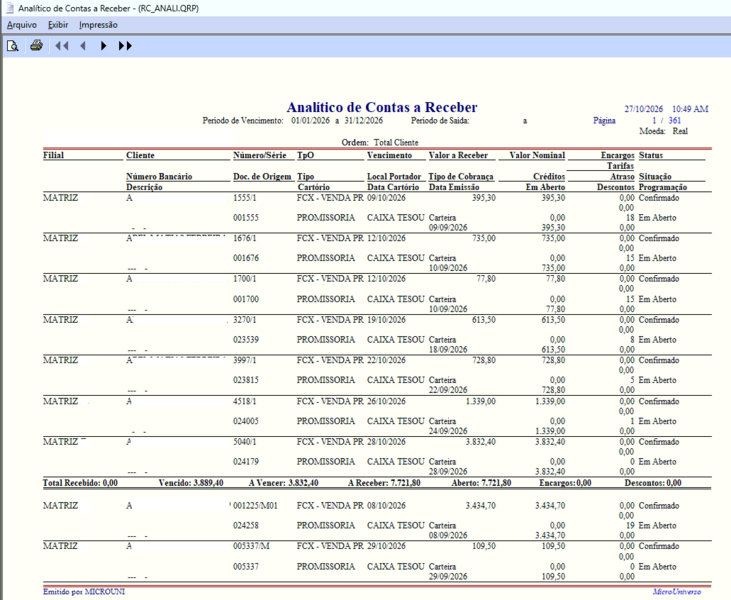Select document number 5040/1
The image size is (731, 600).
click(245, 442)
